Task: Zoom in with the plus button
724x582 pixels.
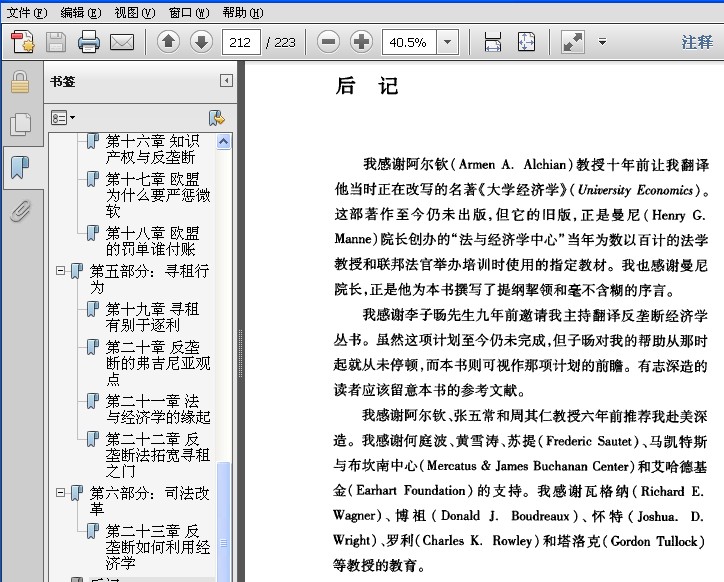Action: point(361,42)
